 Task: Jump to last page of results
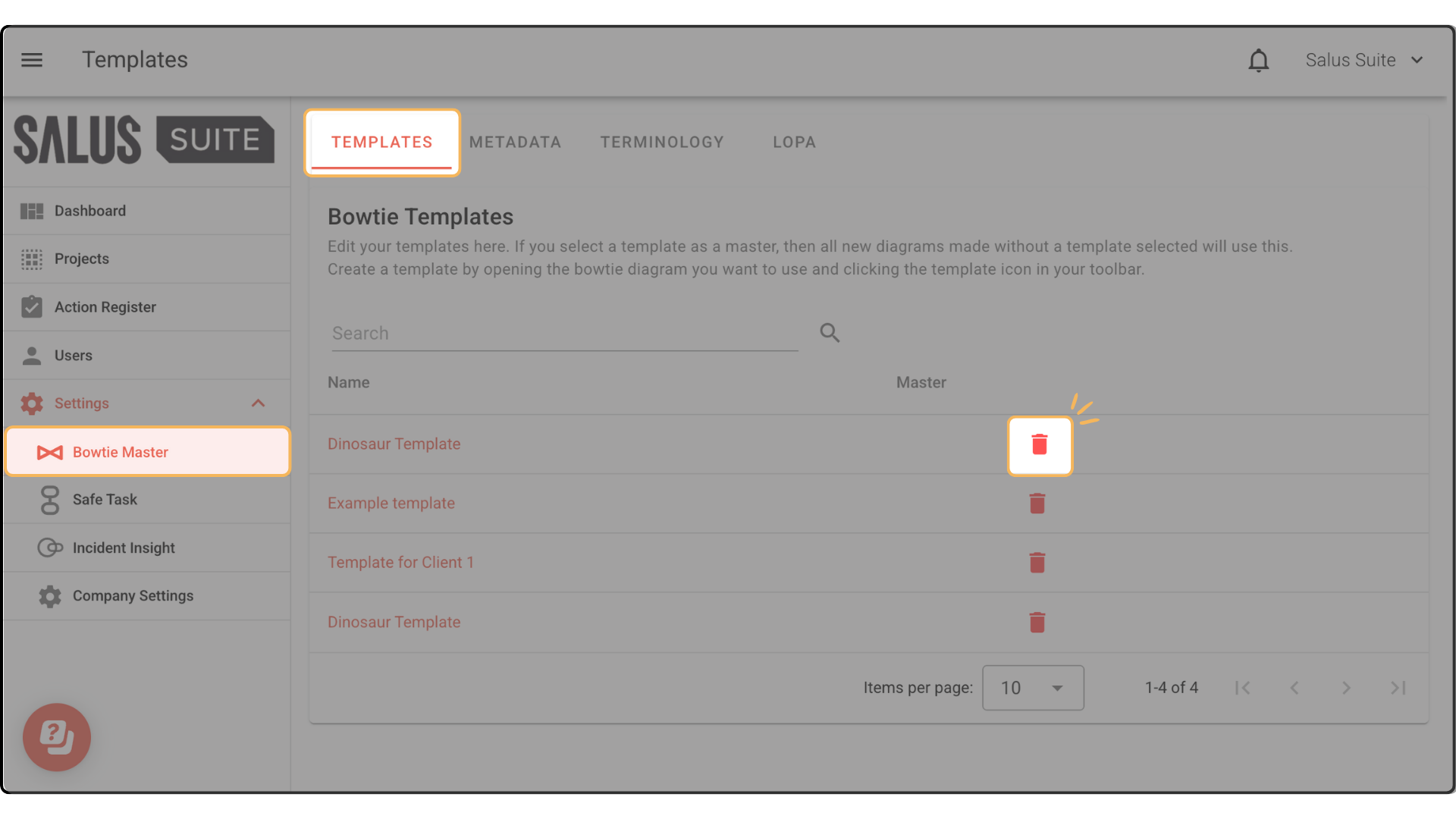[x=1398, y=688]
